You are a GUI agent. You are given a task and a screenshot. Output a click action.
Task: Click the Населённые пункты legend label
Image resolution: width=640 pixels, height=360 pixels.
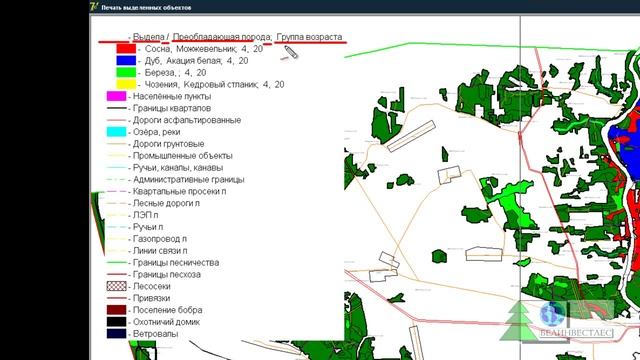(x=172, y=96)
